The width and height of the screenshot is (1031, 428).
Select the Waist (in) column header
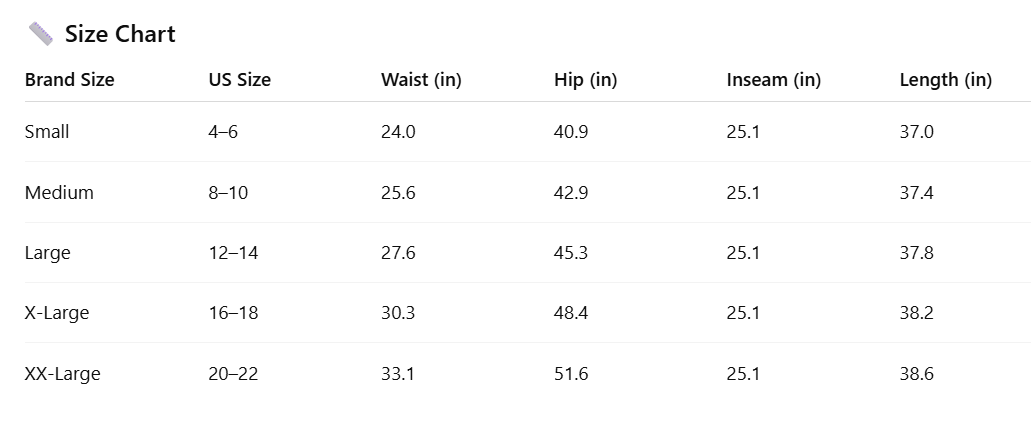[x=421, y=80]
